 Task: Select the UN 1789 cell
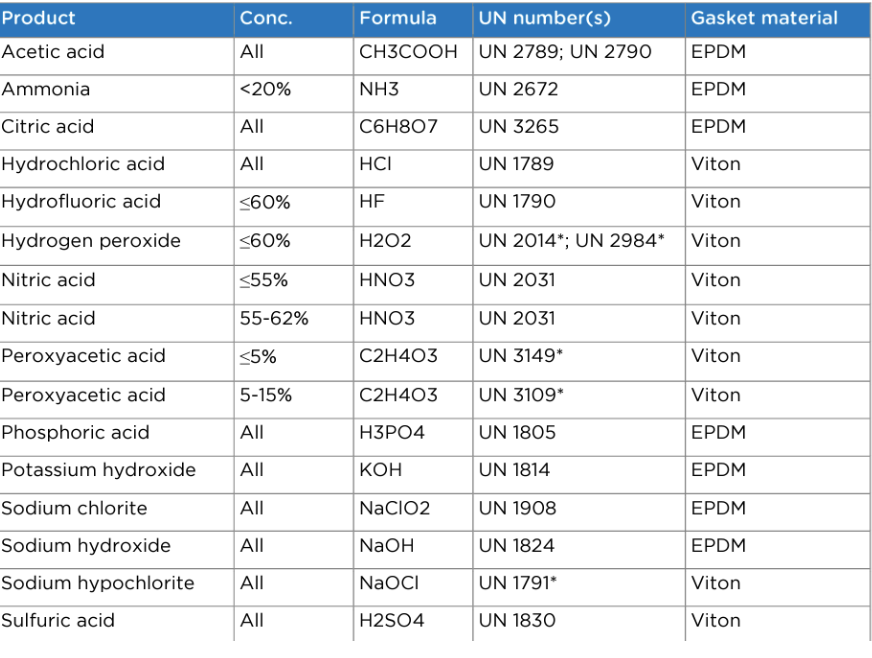[x=579, y=168]
